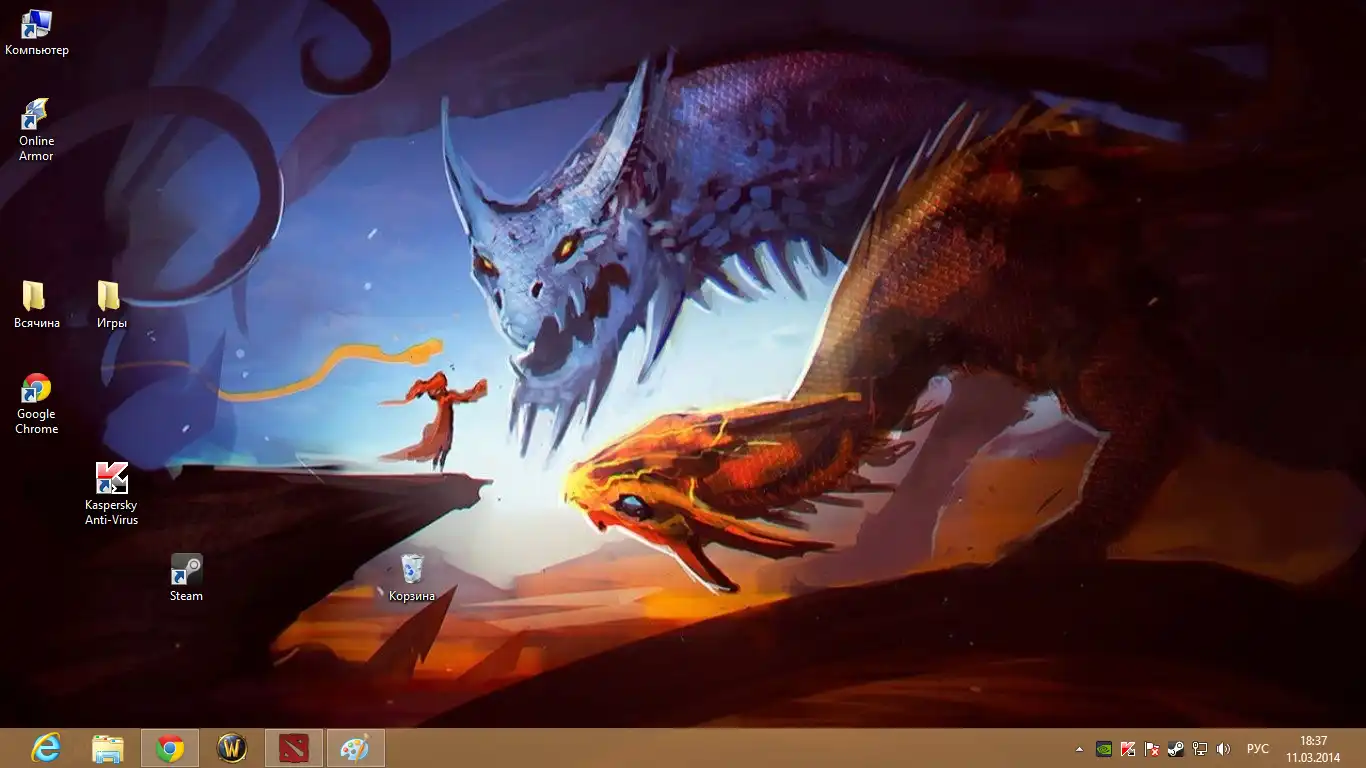Select the Игры folder
This screenshot has height=768, width=1366.
[111, 305]
